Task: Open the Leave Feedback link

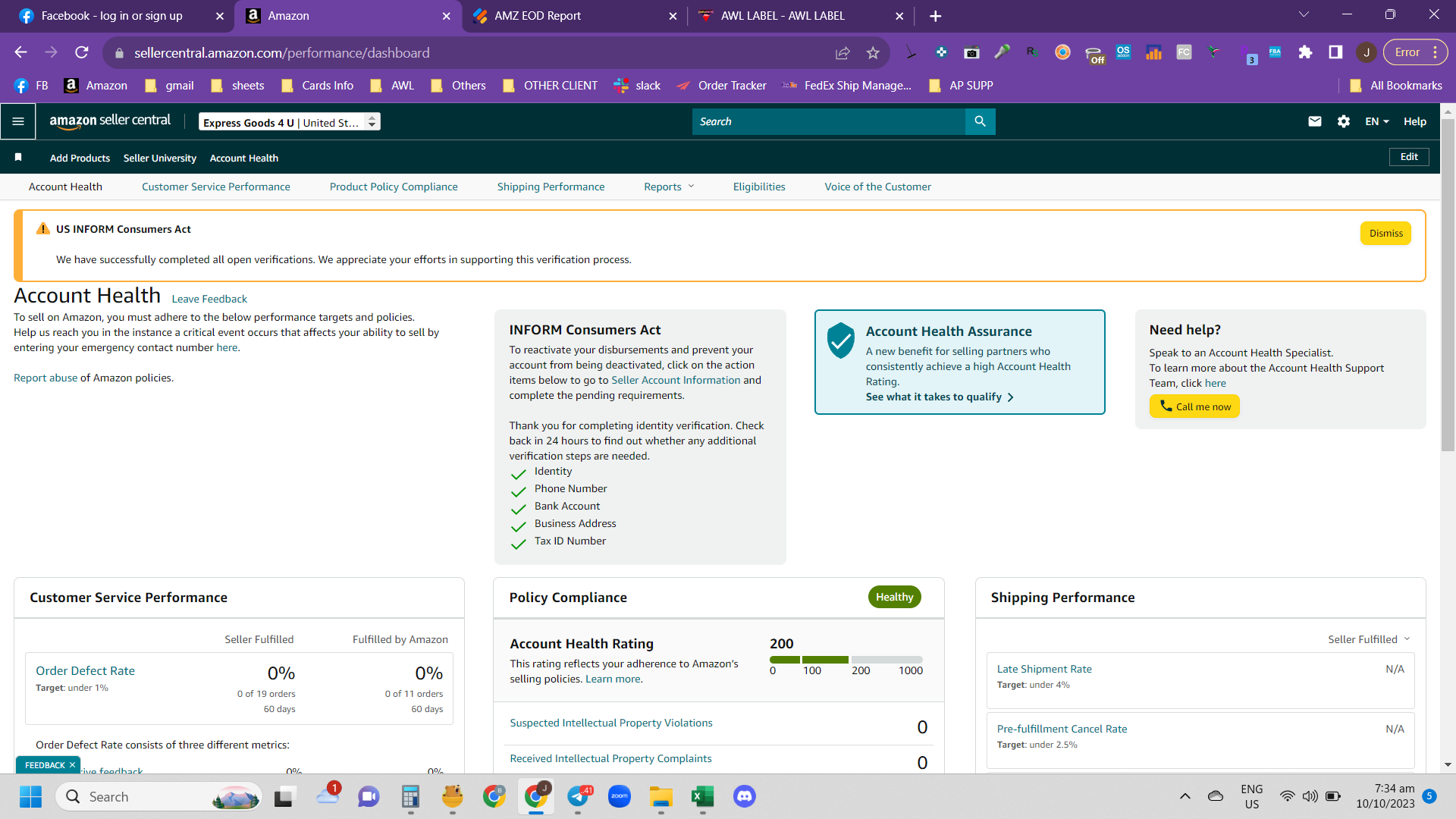Action: (x=209, y=299)
